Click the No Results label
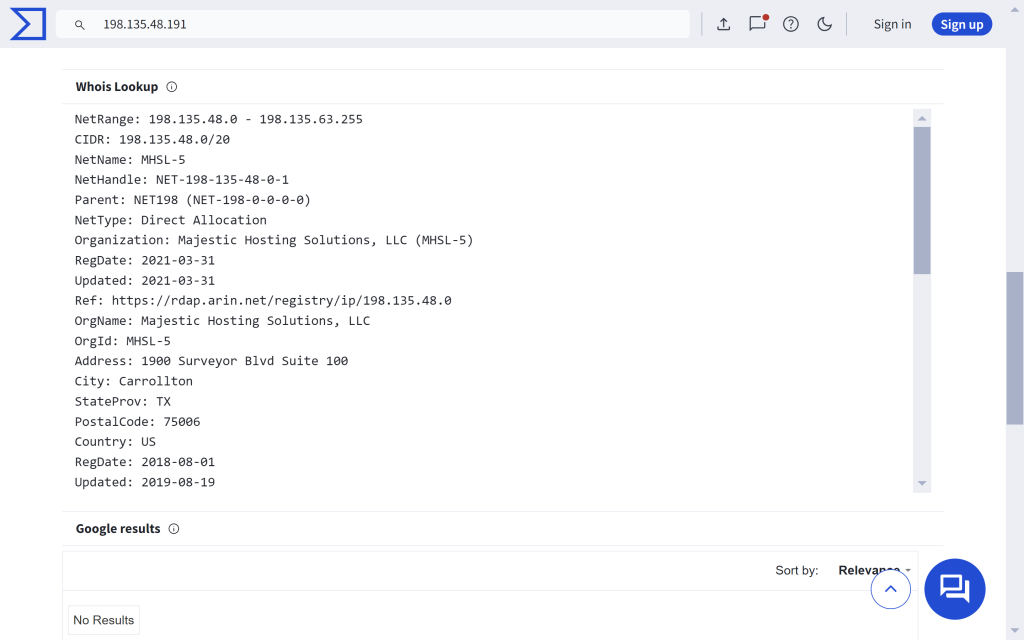The image size is (1024, 640). click(103, 620)
